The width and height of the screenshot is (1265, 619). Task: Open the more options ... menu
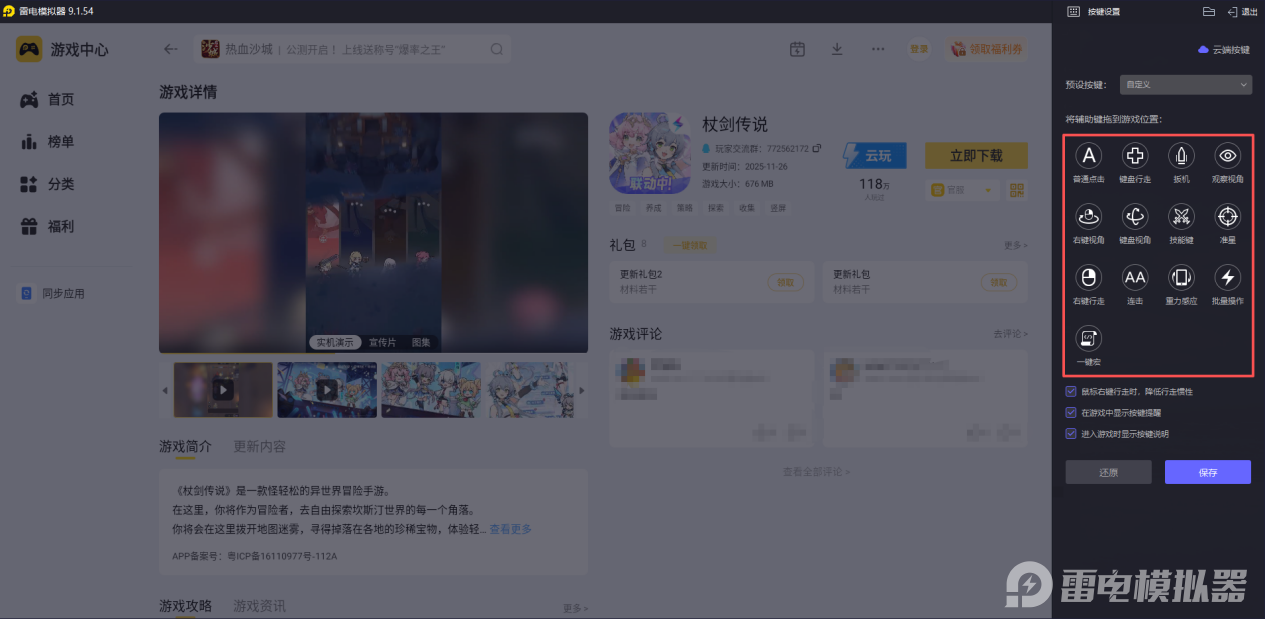[x=877, y=48]
